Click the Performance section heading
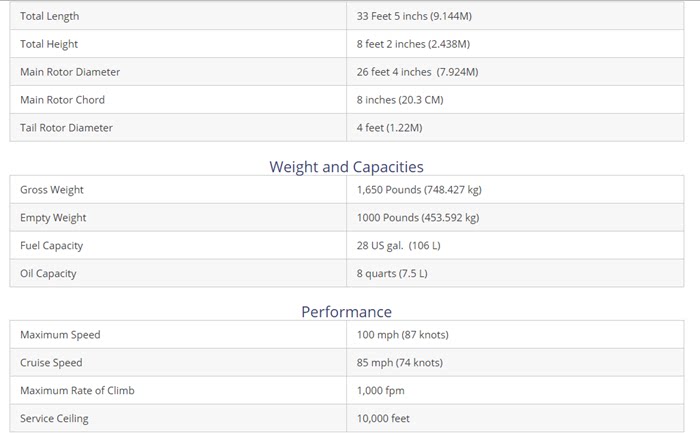This screenshot has height=433, width=700. 346,312
